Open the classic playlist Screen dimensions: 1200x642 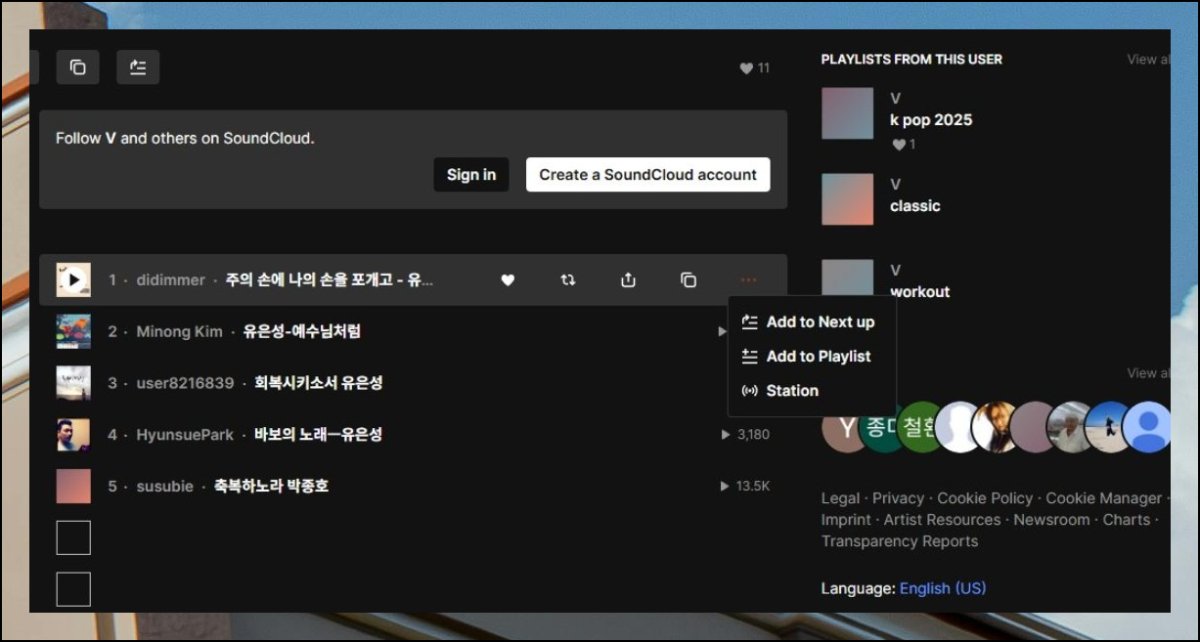915,206
